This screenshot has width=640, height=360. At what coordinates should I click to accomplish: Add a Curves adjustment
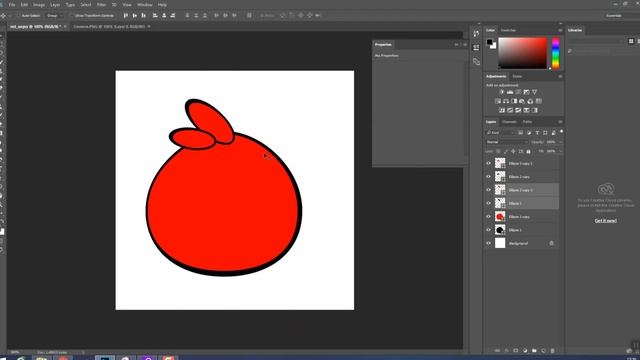click(518, 92)
